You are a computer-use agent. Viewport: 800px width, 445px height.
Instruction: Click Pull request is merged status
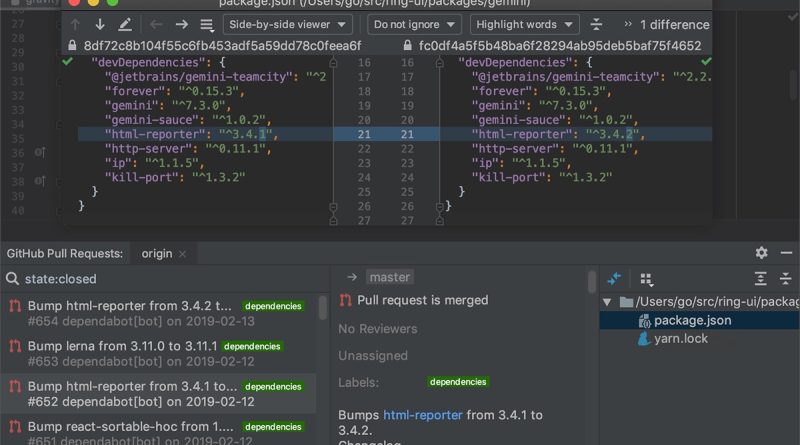tap(422, 300)
